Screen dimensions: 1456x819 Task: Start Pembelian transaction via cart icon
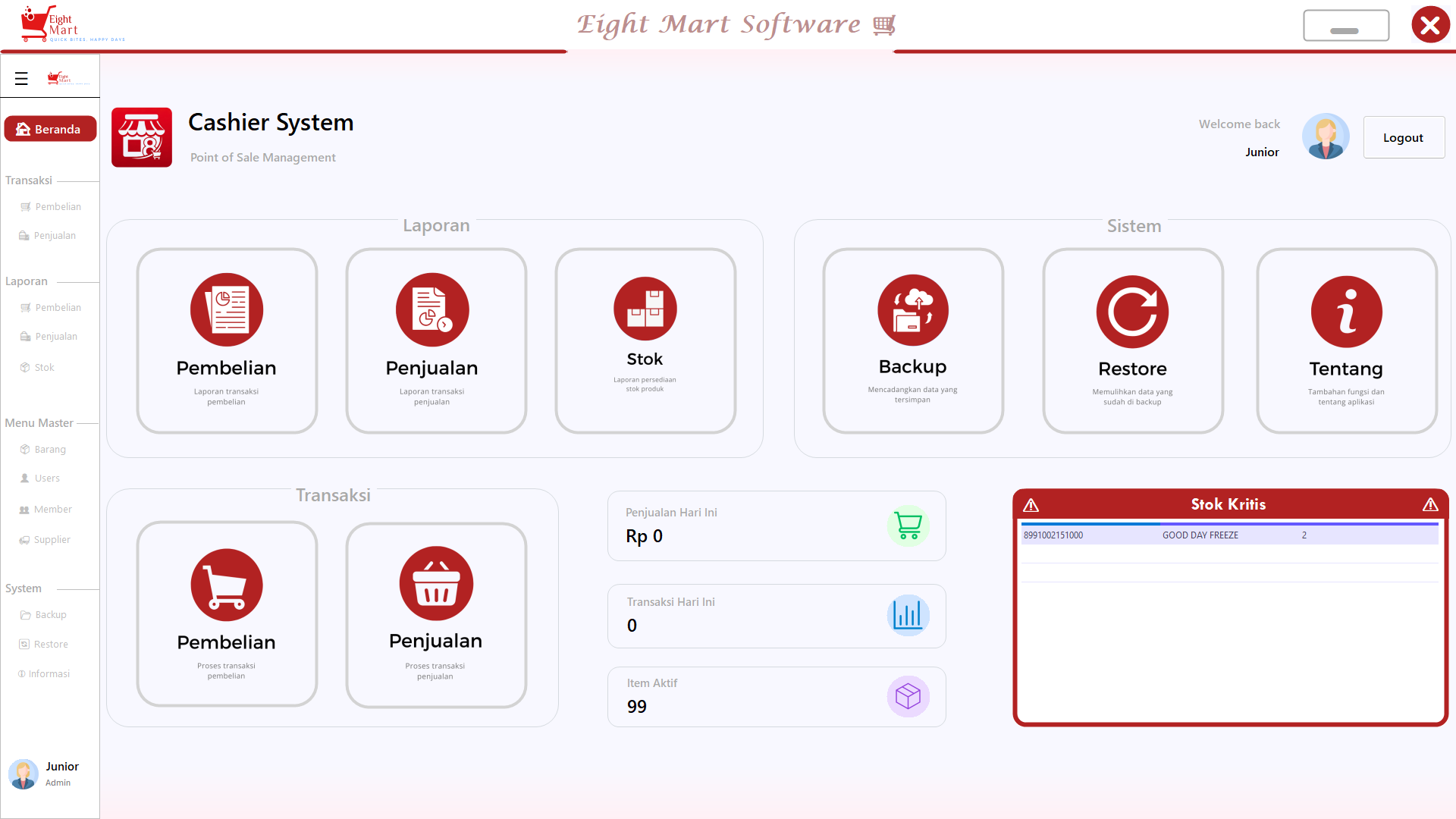click(227, 585)
